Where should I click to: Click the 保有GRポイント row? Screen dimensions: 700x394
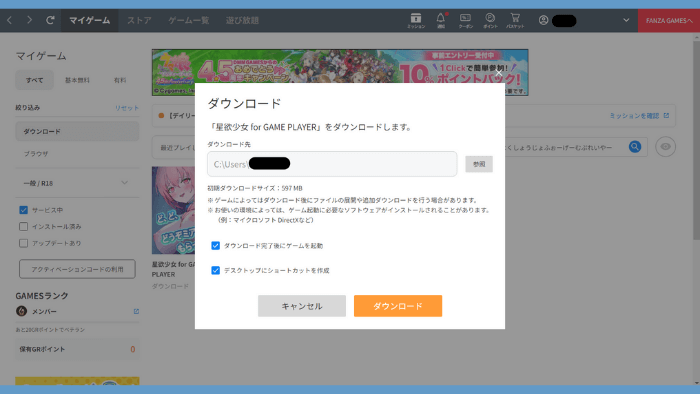coord(77,349)
